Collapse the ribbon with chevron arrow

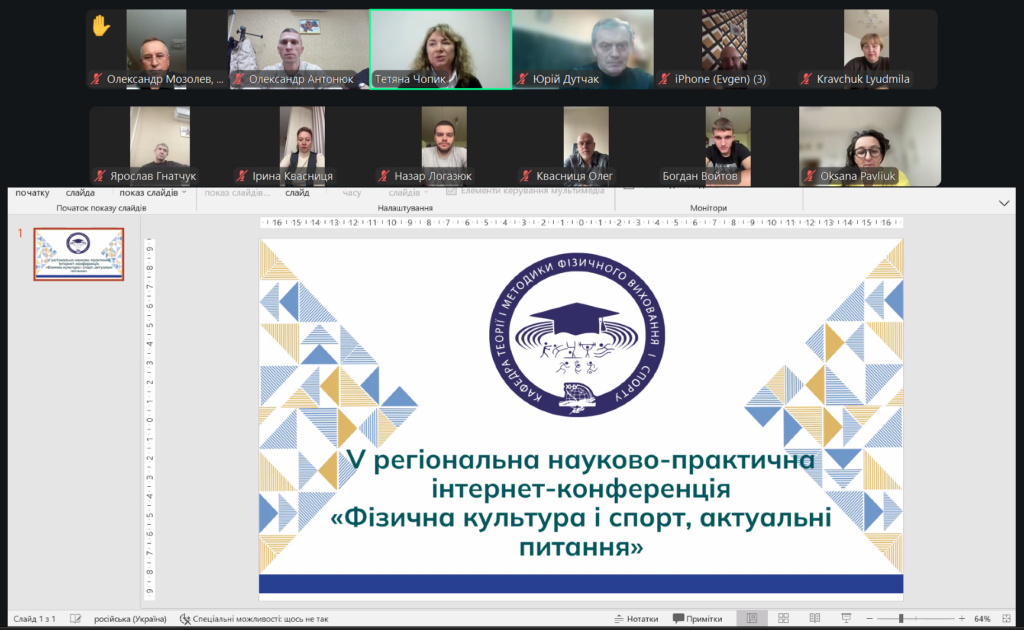coord(1004,203)
